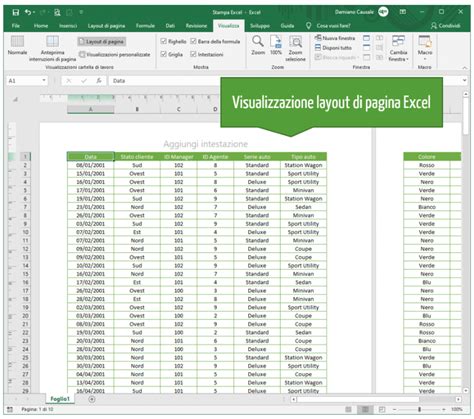
Task: Click the Undo arrow icon
Action: tap(28, 12)
